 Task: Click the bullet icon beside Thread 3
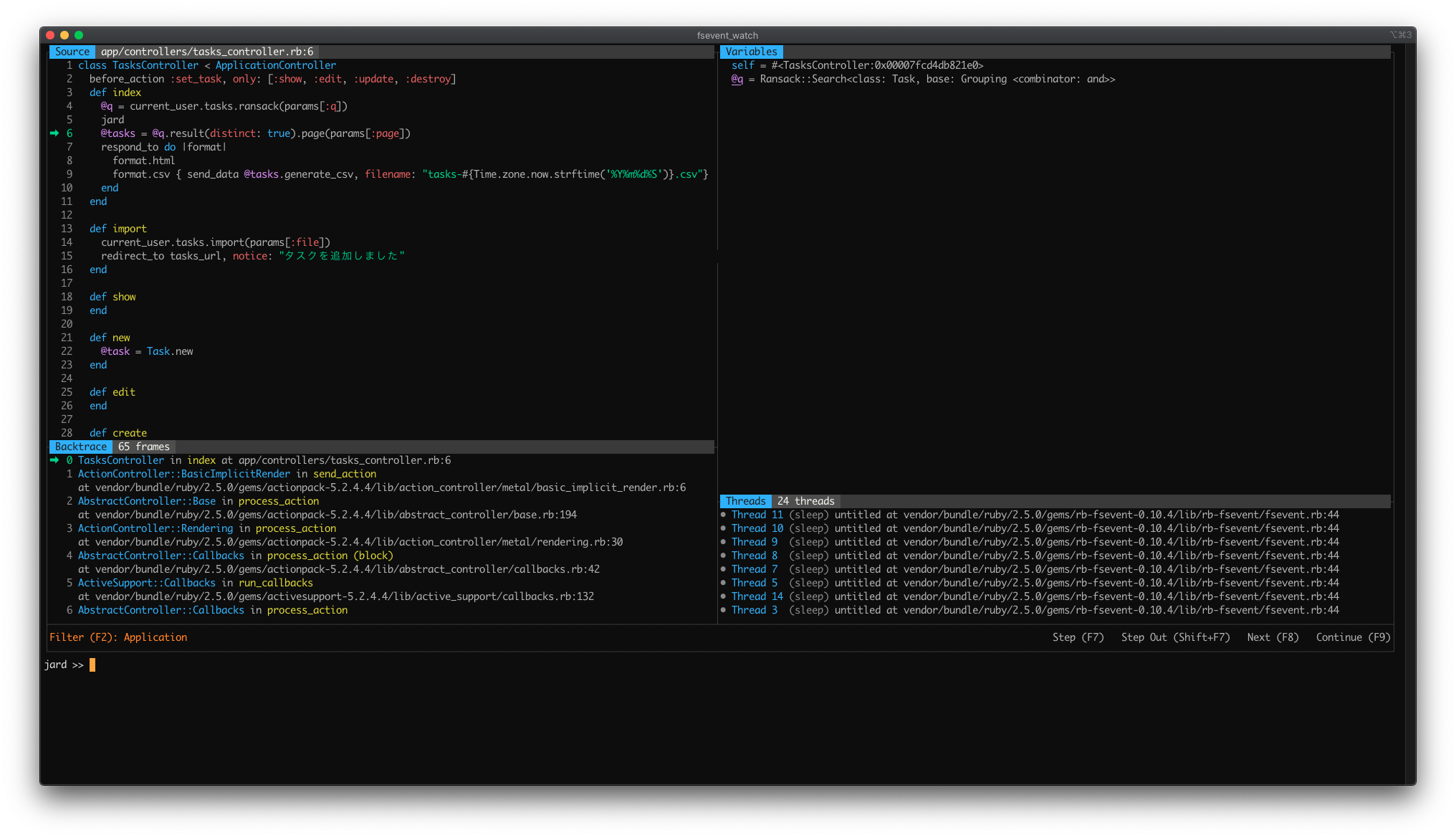723,609
